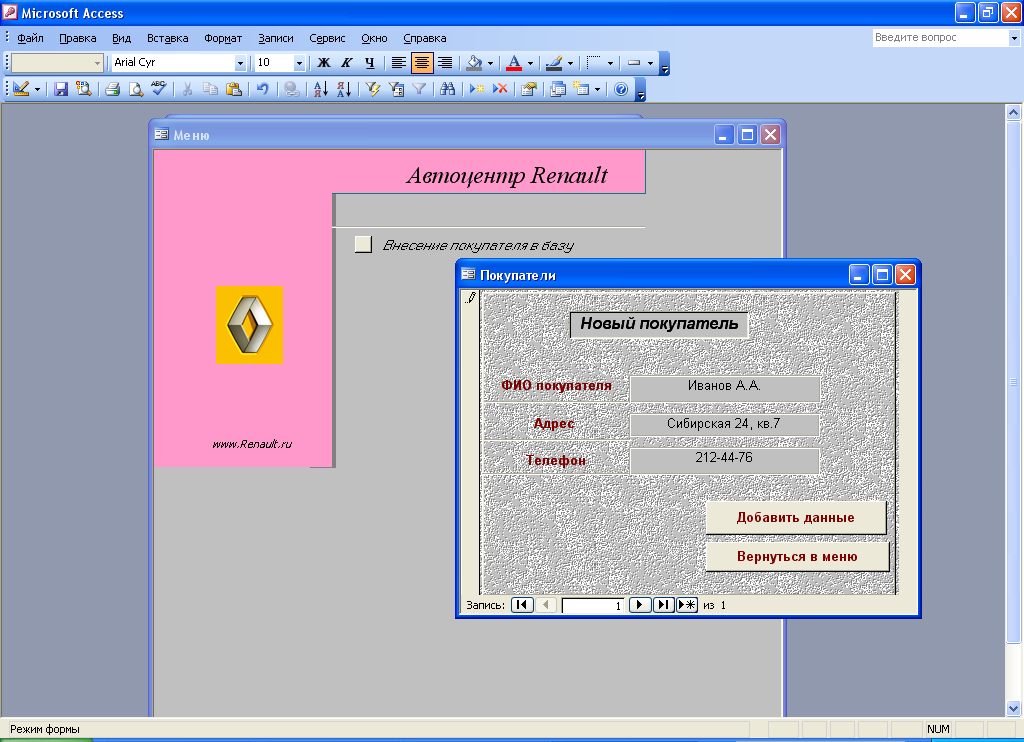Viewport: 1024px width, 742px height.
Task: Print using the printer icon
Action: click(112, 89)
